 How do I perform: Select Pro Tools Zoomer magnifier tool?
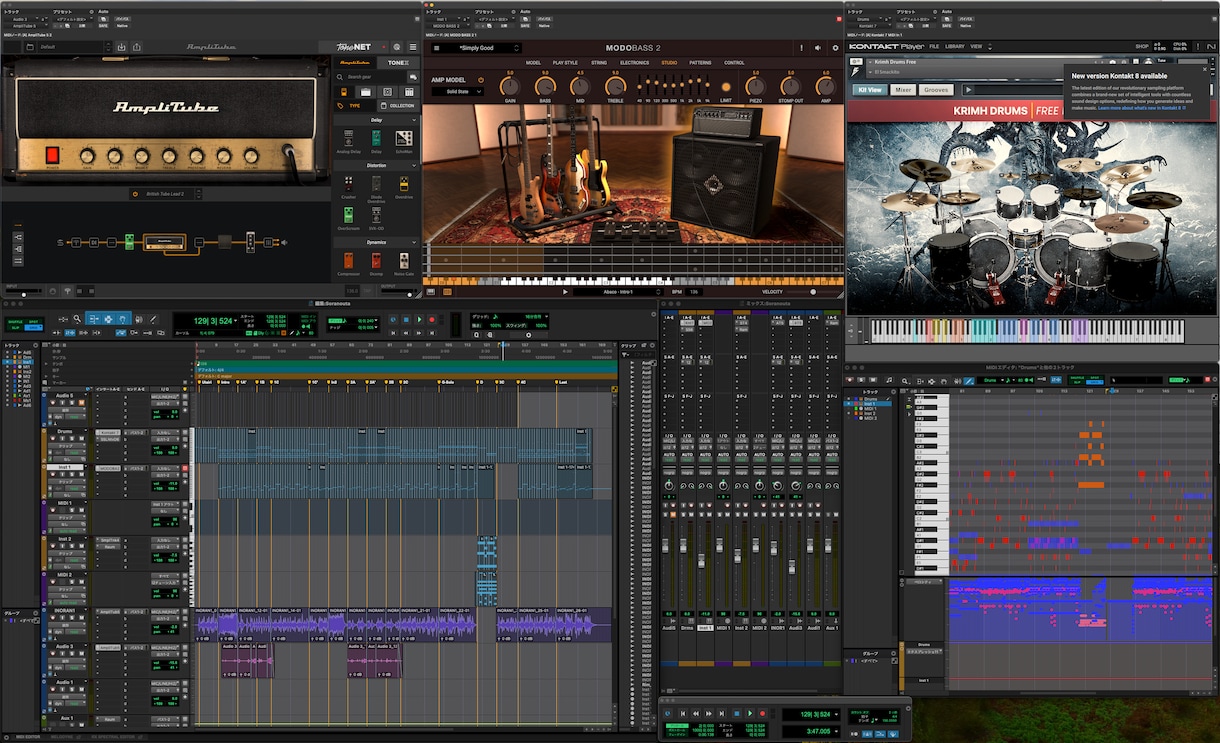click(77, 319)
